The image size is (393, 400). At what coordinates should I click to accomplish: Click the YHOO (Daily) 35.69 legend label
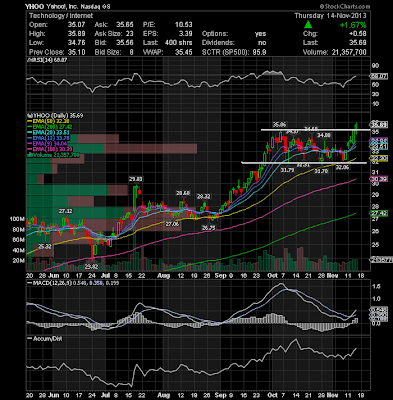point(55,116)
